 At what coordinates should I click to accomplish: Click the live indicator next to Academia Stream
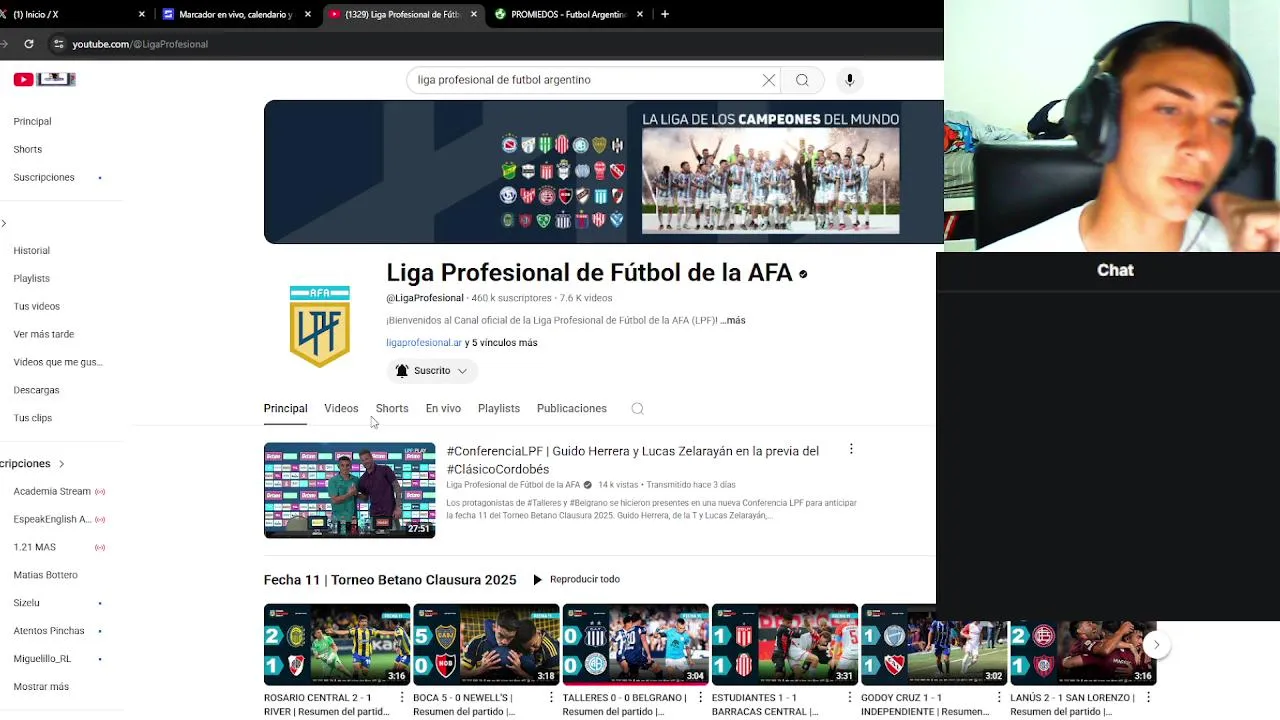coord(100,492)
